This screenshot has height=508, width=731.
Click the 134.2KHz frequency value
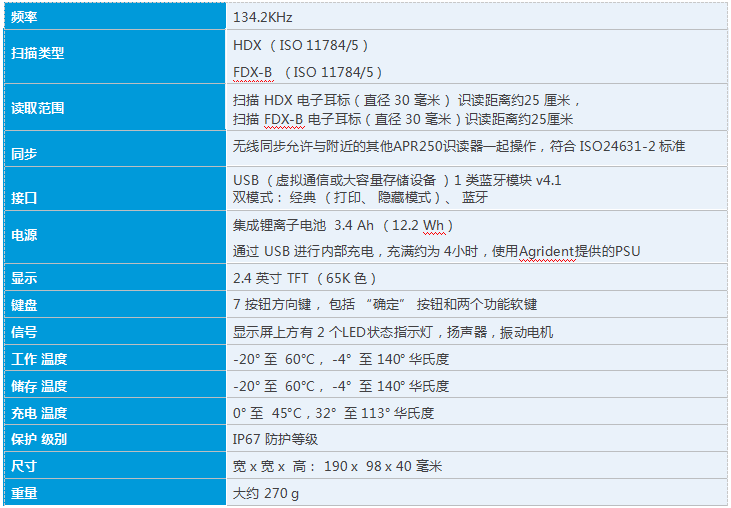pyautogui.click(x=263, y=17)
